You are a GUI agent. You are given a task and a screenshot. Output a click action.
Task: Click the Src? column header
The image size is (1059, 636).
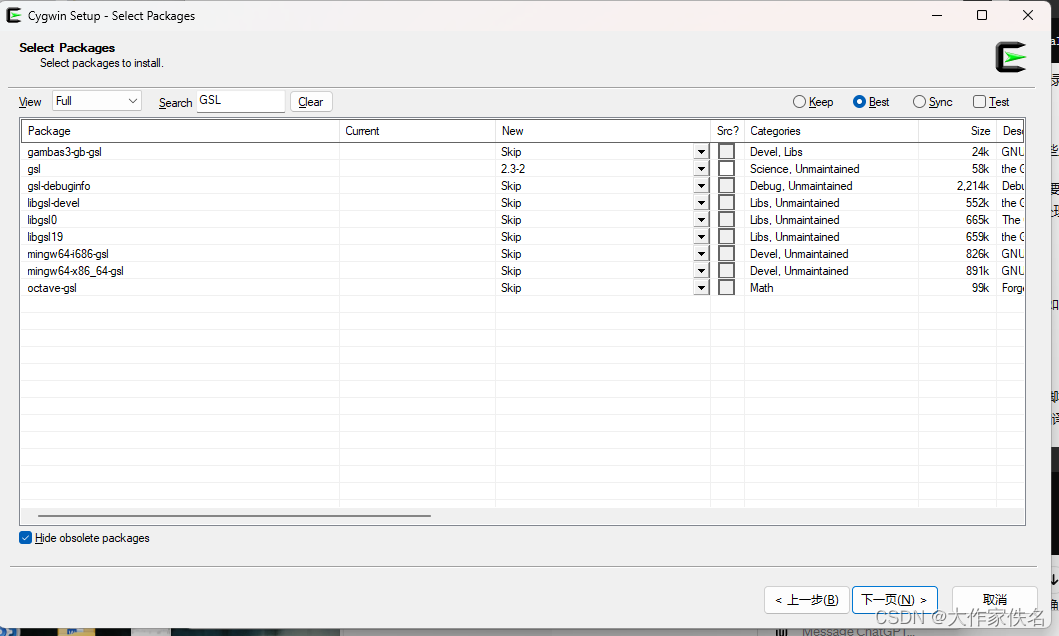pyautogui.click(x=727, y=131)
